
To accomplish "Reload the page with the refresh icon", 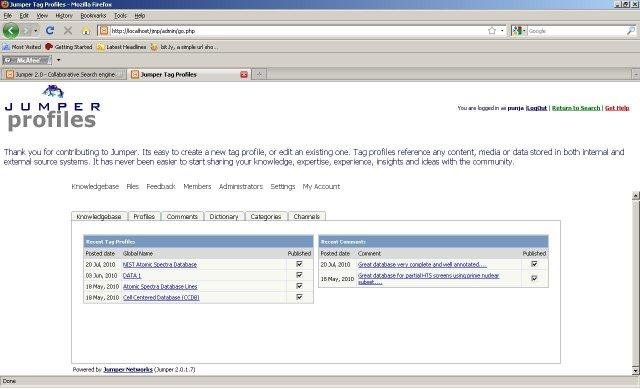I will pyautogui.click(x=50, y=31).
